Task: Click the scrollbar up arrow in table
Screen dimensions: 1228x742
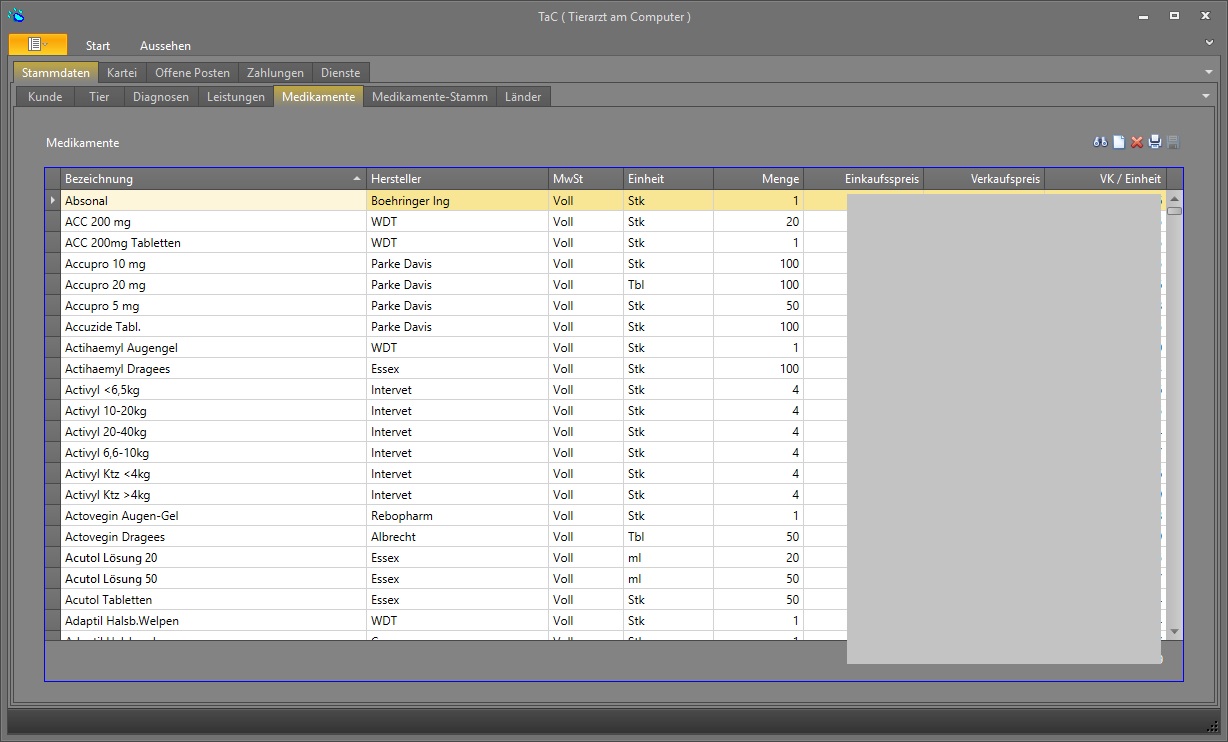Action: (1174, 197)
